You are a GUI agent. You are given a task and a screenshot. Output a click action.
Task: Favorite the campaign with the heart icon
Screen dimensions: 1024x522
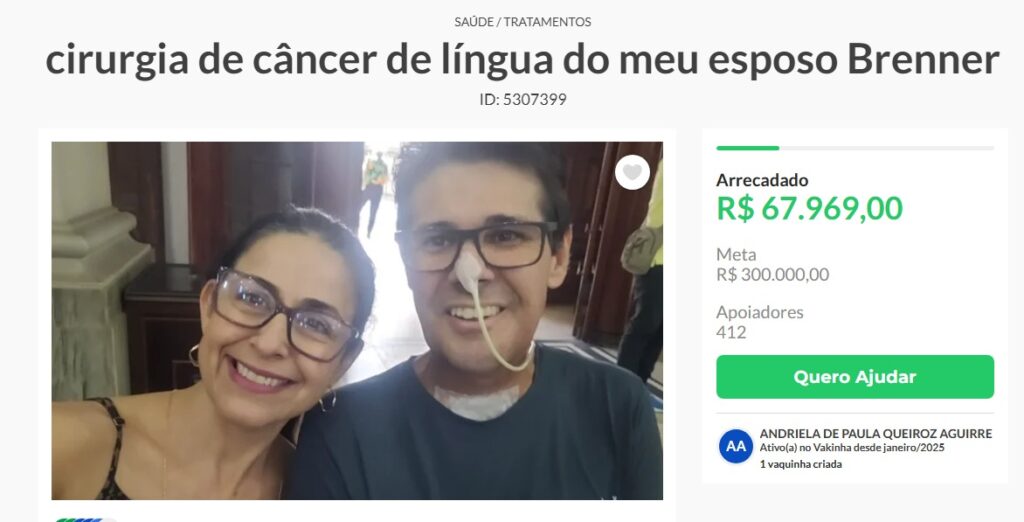632,172
